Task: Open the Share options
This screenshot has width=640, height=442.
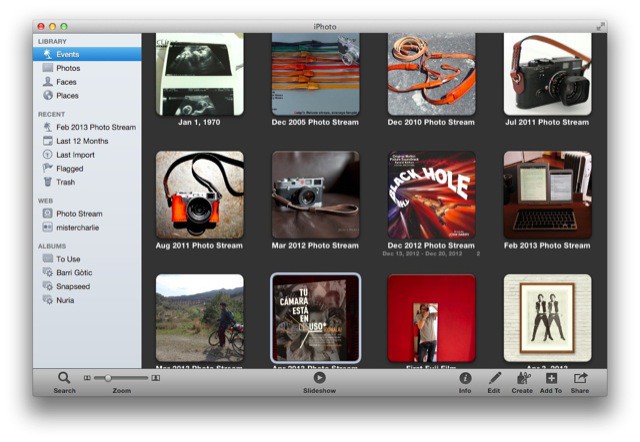Action: 580,378
